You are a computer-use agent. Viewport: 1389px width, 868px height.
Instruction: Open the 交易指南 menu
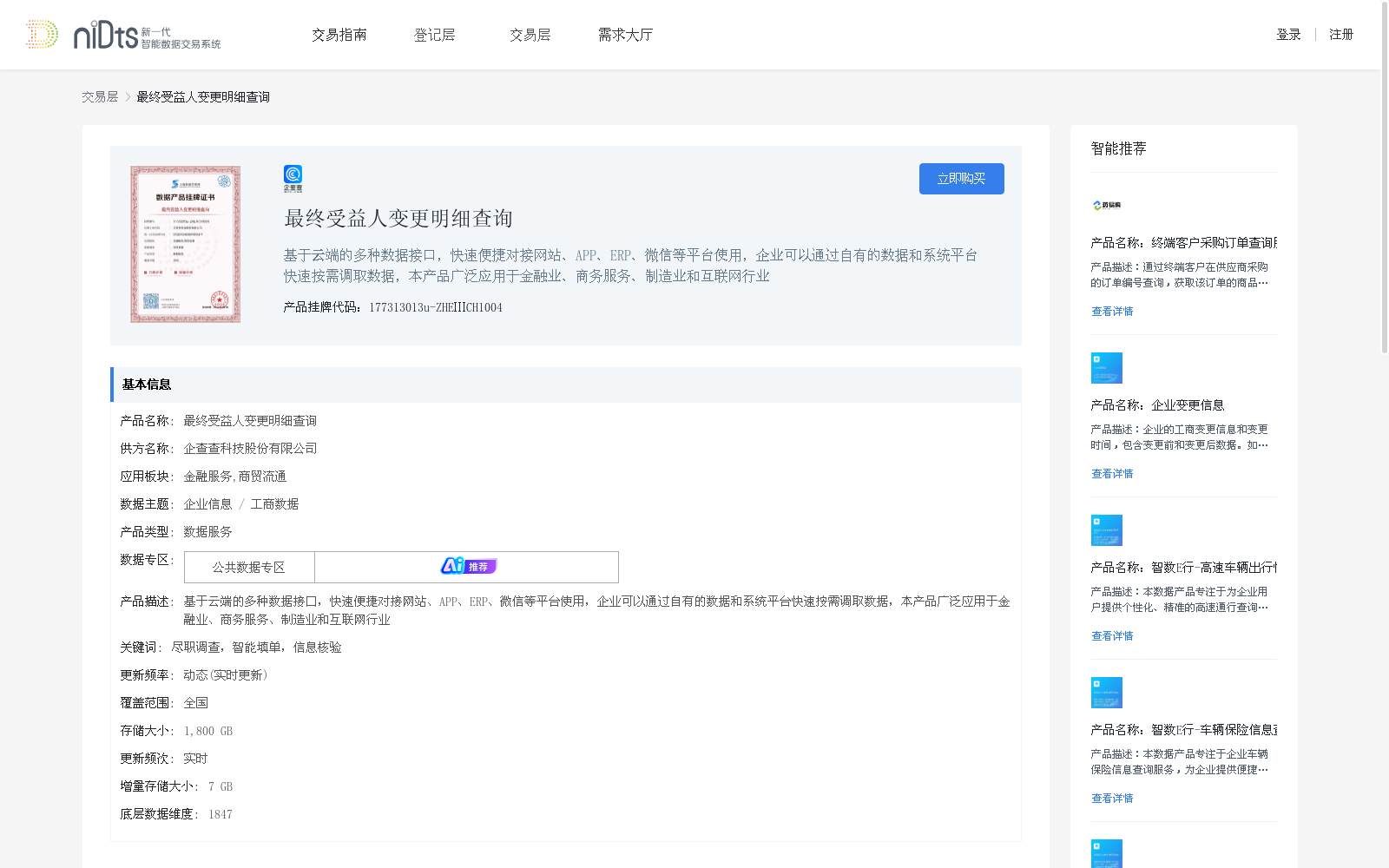click(339, 35)
